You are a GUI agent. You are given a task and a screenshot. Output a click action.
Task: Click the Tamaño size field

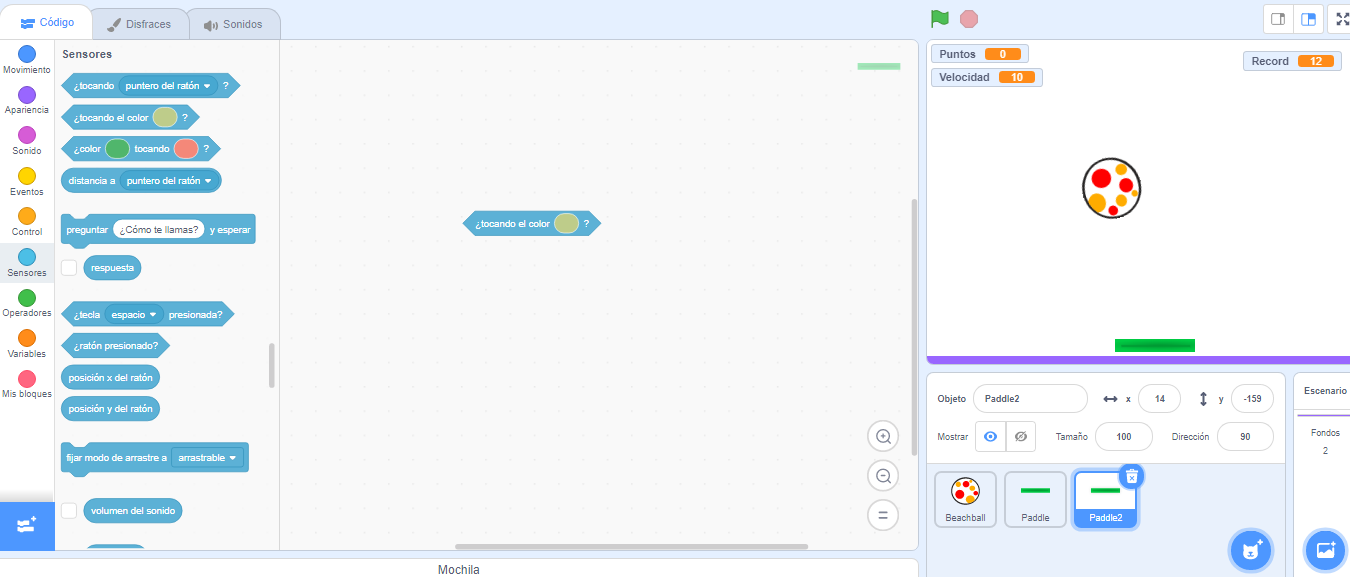tap(1124, 436)
